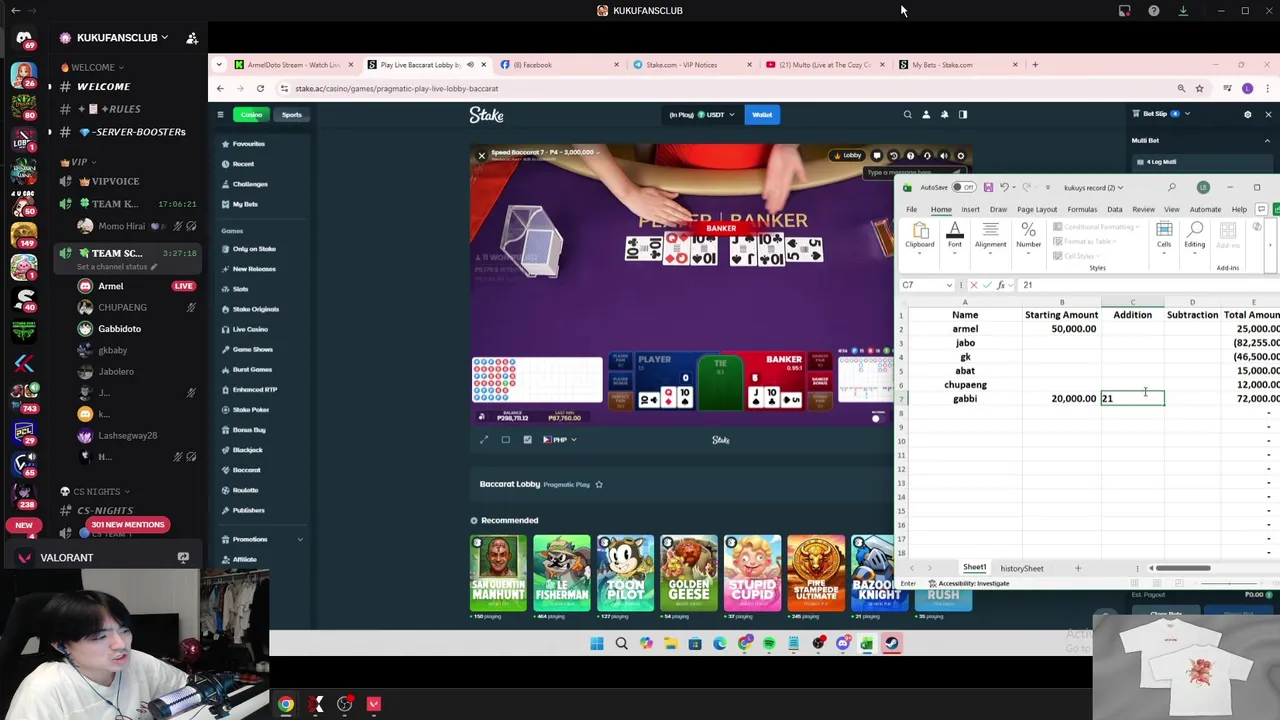Image resolution: width=1280 pixels, height=720 pixels.
Task: Open Live Casino in Stake sidebar
Action: pyautogui.click(x=250, y=329)
